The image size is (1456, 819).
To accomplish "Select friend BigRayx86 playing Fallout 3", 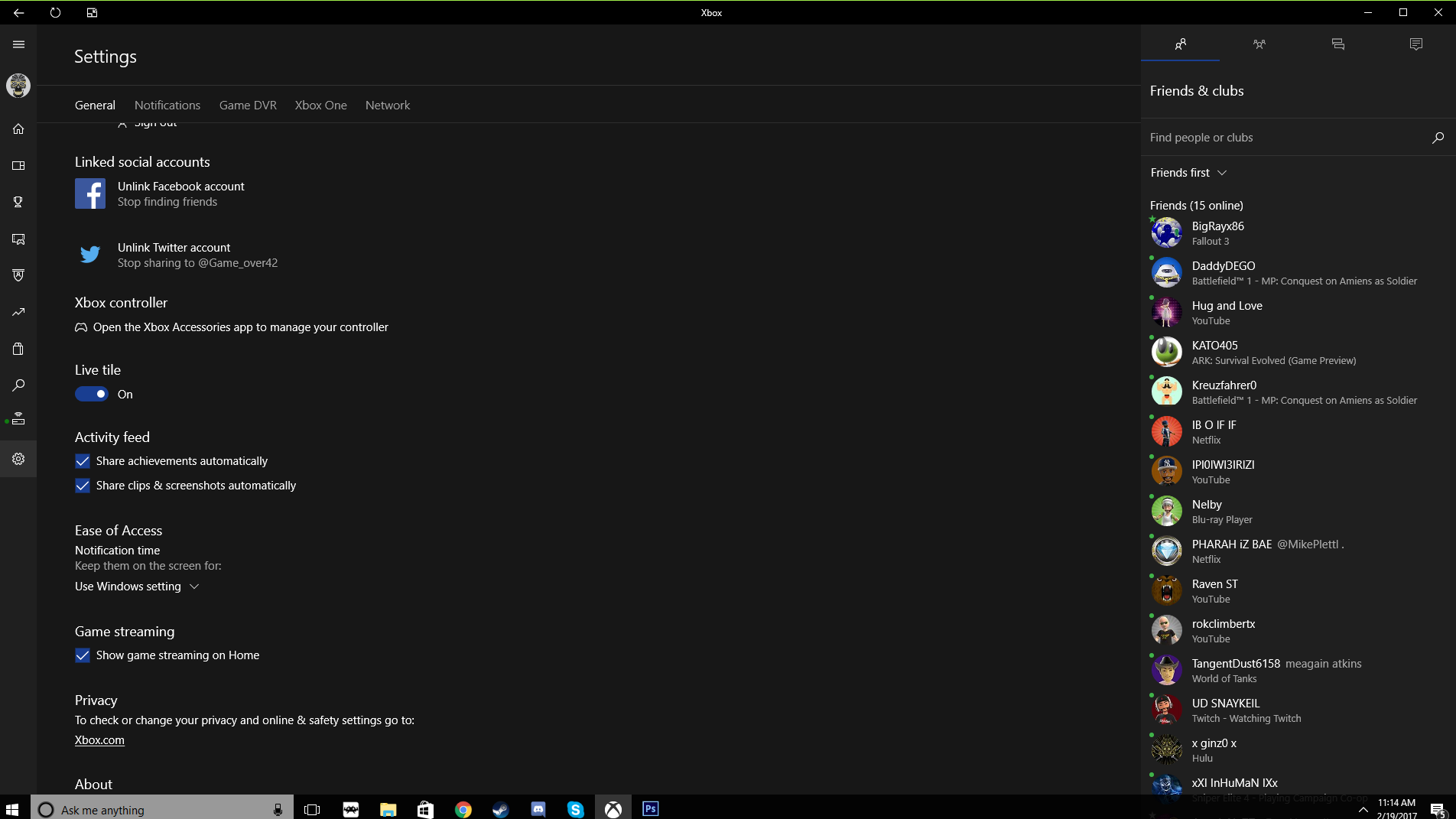I will click(x=1298, y=232).
